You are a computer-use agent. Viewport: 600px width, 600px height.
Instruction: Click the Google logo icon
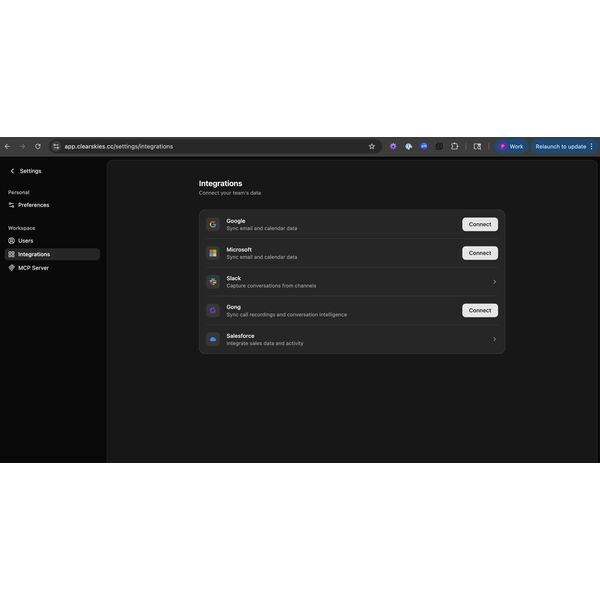click(213, 224)
